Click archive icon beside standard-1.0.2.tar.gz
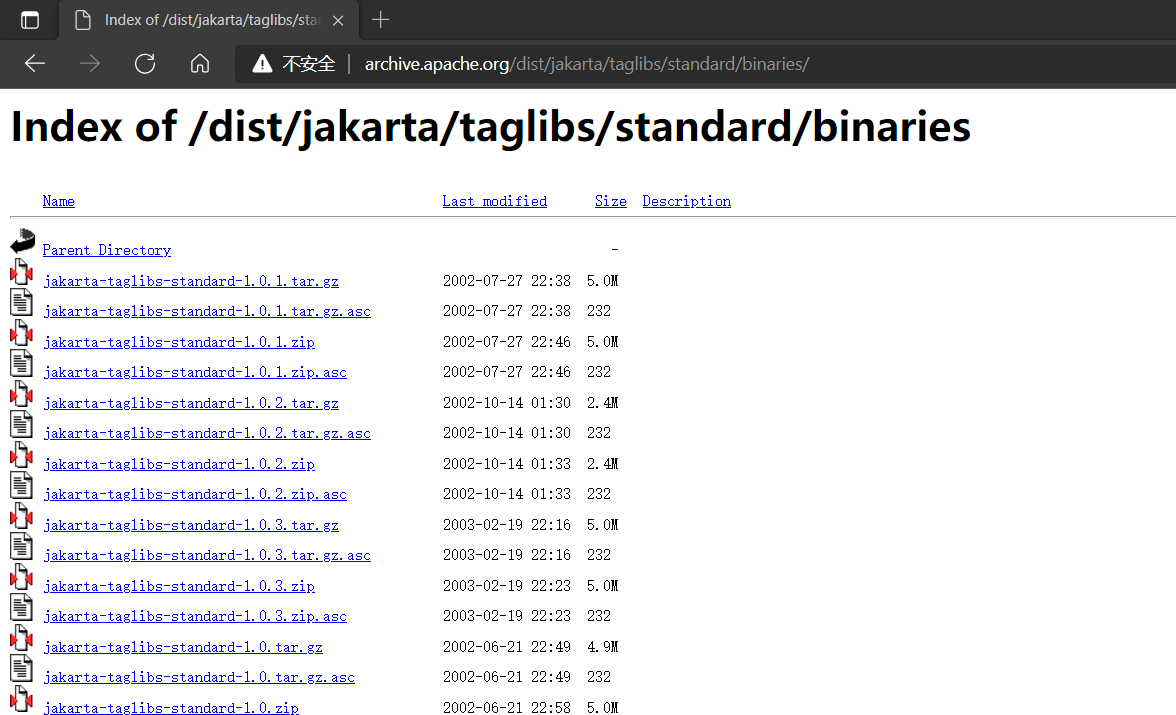This screenshot has height=715, width=1176. tap(22, 393)
